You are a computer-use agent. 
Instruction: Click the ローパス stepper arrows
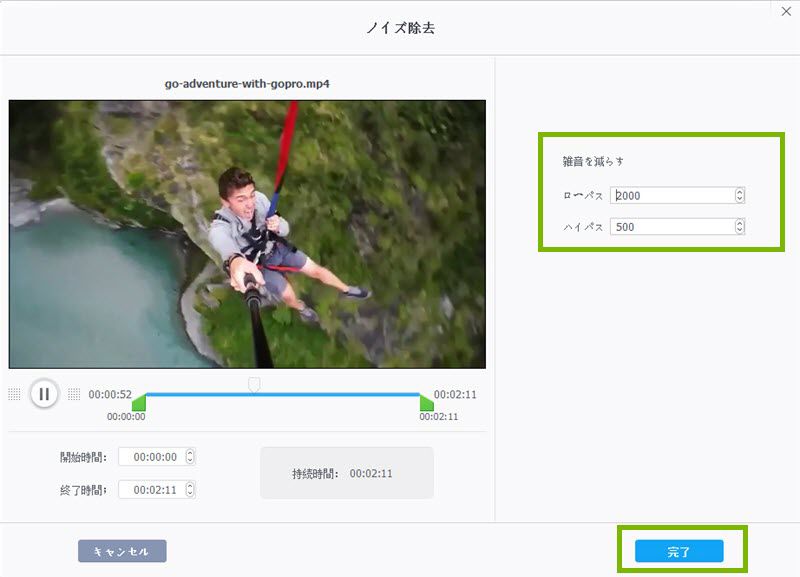739,196
